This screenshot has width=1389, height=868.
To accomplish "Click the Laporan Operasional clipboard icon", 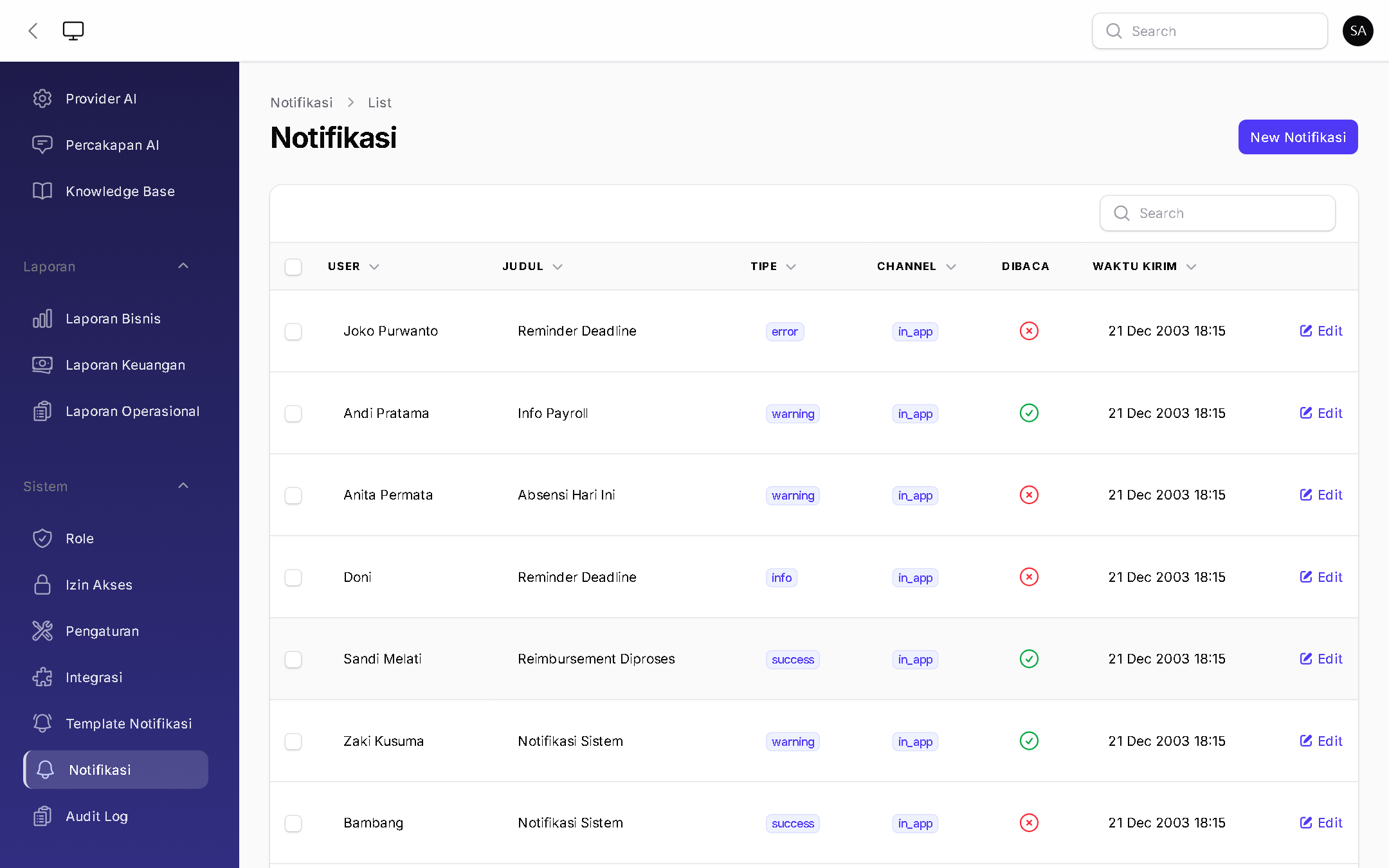I will [x=42, y=411].
